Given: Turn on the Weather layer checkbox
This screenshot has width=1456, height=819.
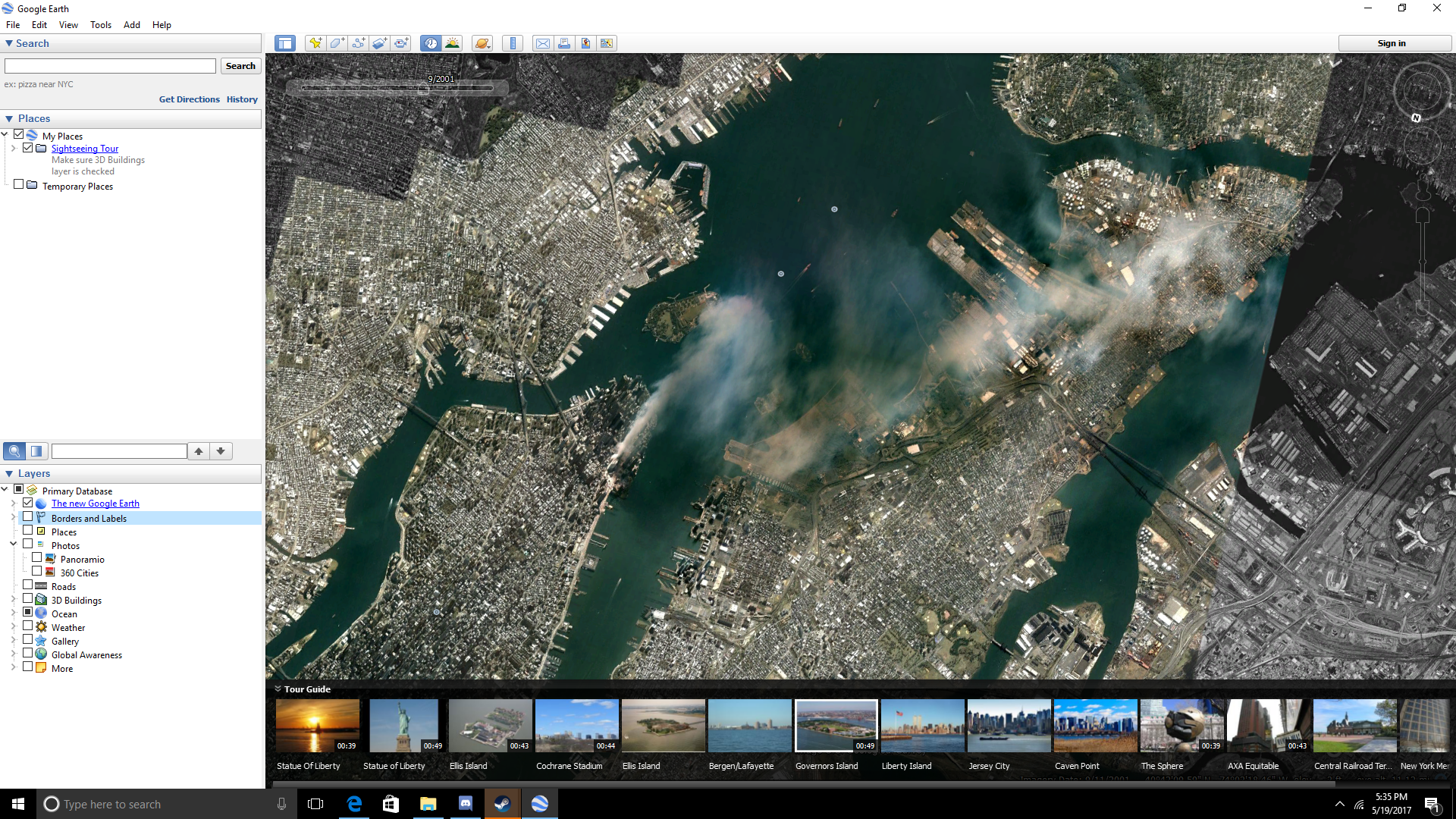Looking at the screenshot, I should (x=28, y=626).
